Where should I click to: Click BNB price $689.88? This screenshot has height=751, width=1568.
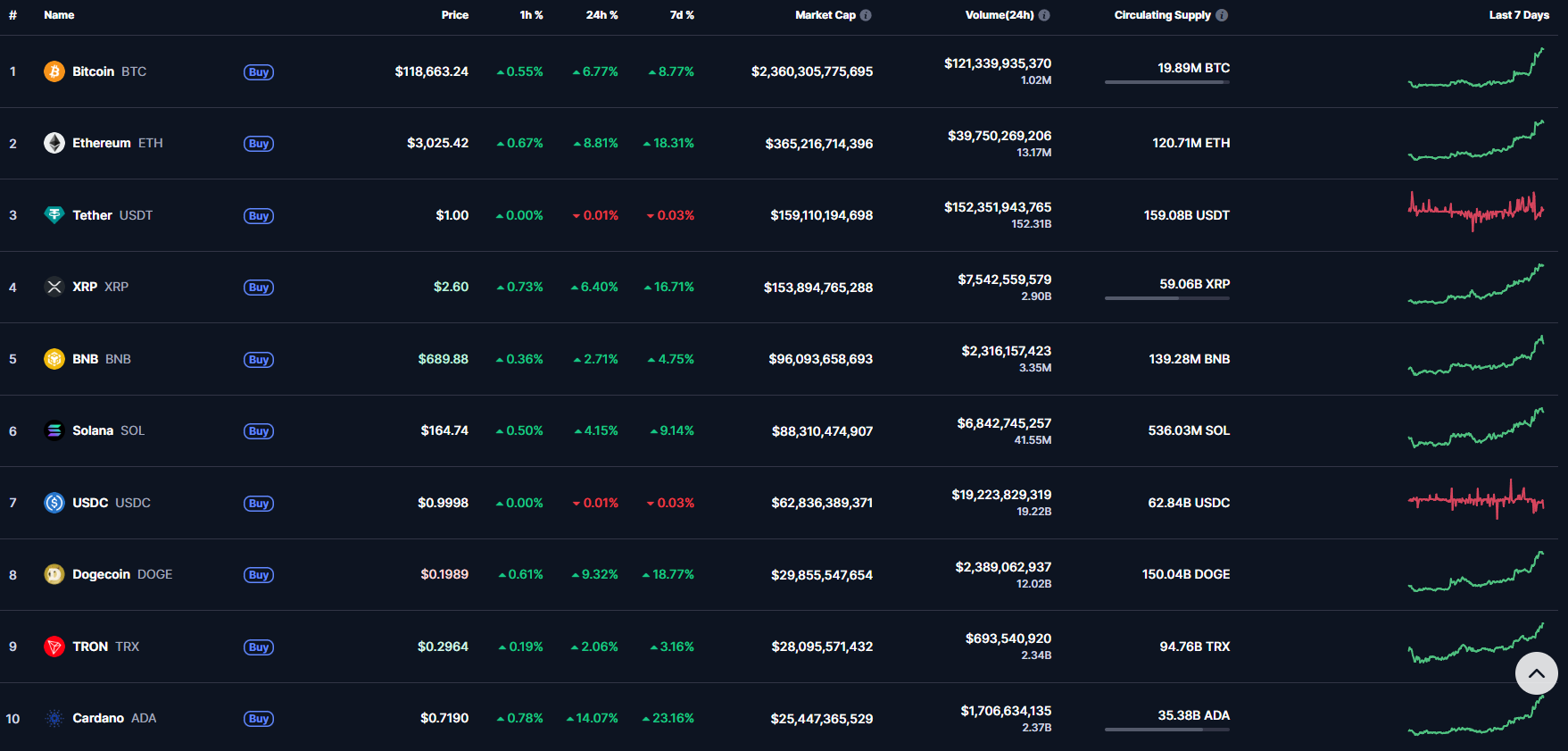pos(444,359)
